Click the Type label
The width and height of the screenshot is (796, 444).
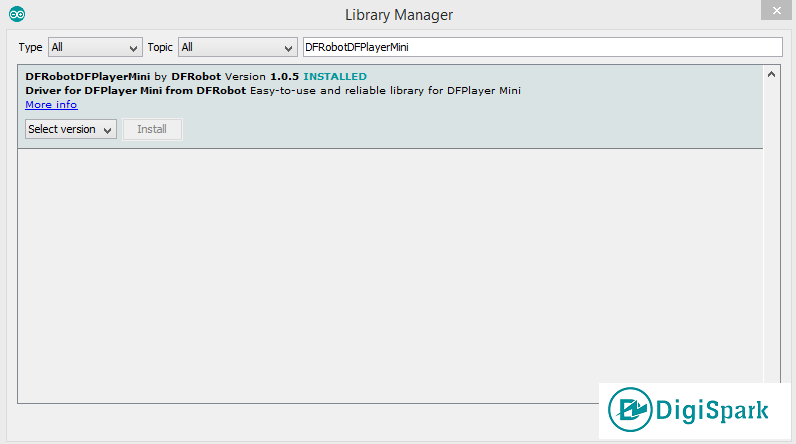[30, 47]
